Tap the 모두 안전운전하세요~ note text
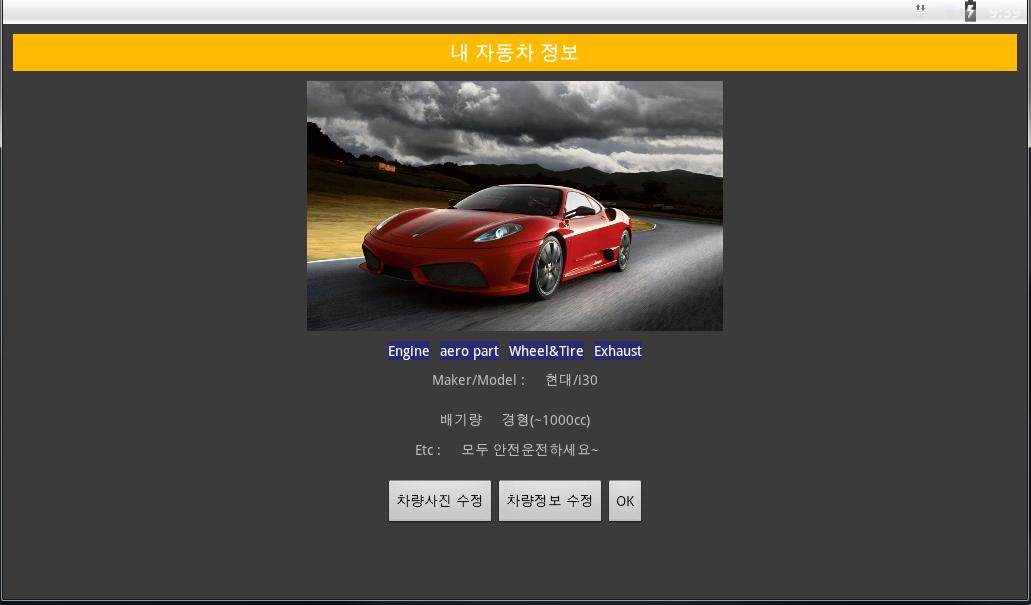 tap(530, 450)
